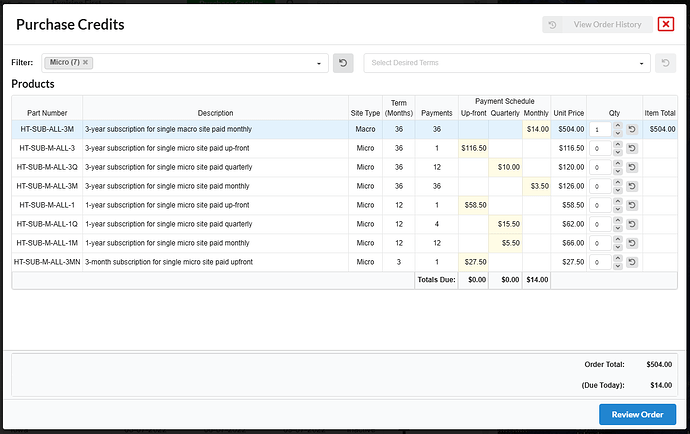Increase quantity for HT-SUB-M-ALL-1Q
Viewport: 690px width, 434px height.
click(617, 220)
